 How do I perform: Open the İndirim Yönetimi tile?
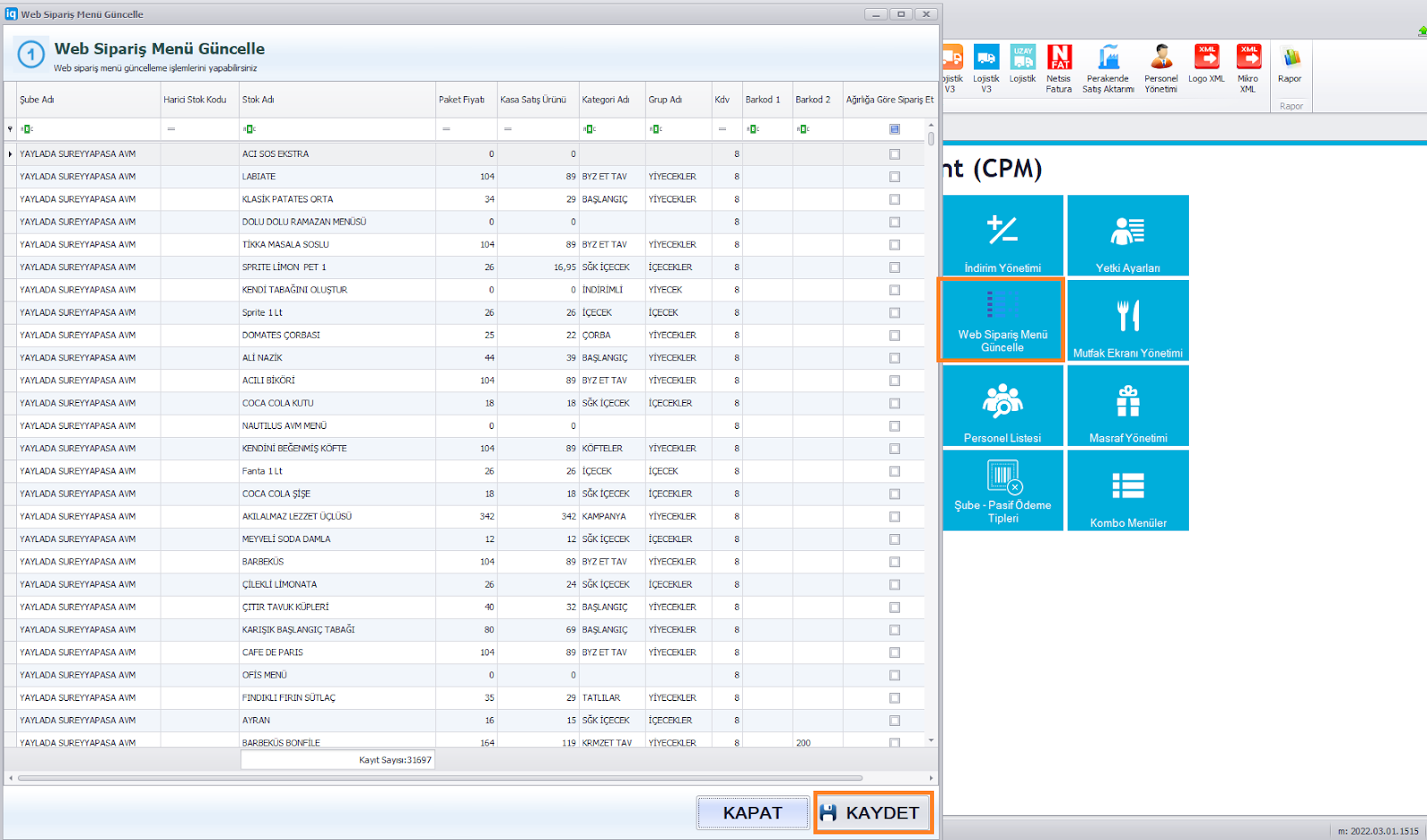pos(1002,235)
